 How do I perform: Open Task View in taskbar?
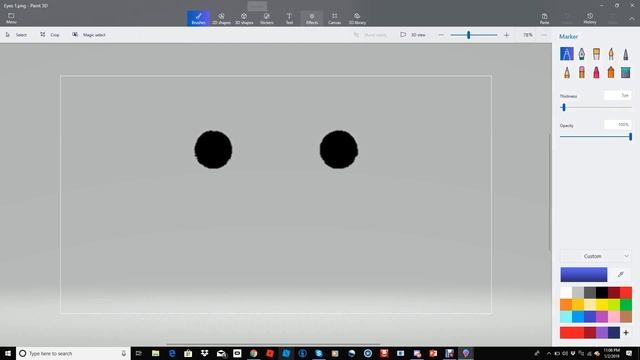[139, 353]
